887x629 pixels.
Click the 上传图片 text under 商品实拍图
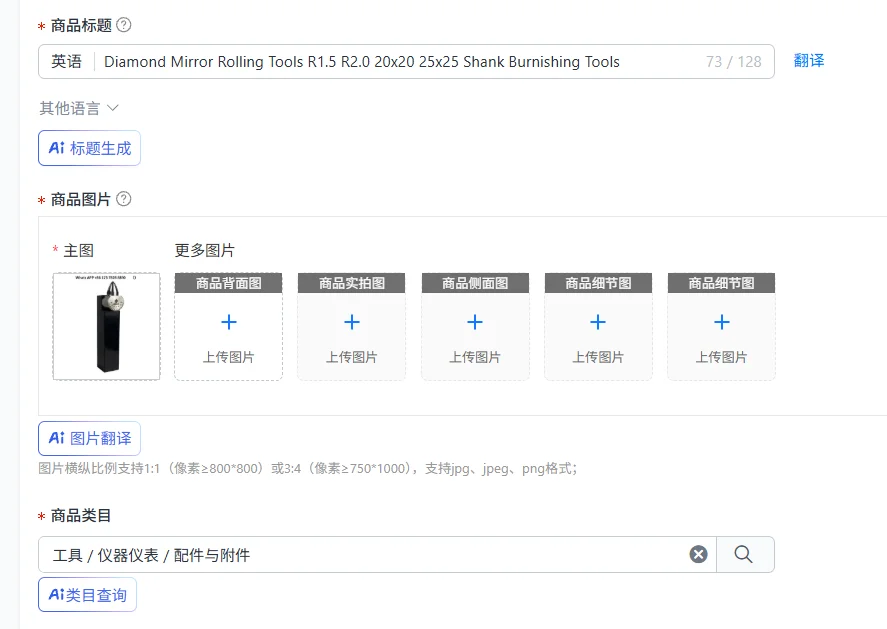tap(352, 357)
